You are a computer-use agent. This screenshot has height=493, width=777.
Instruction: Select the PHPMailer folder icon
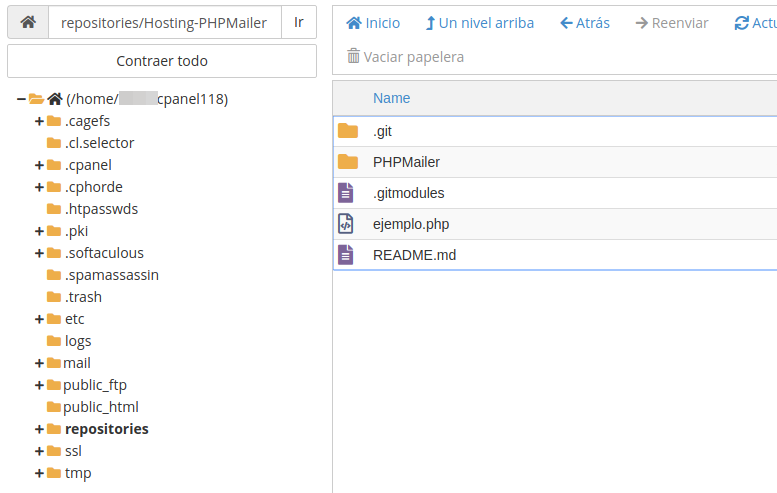347,162
